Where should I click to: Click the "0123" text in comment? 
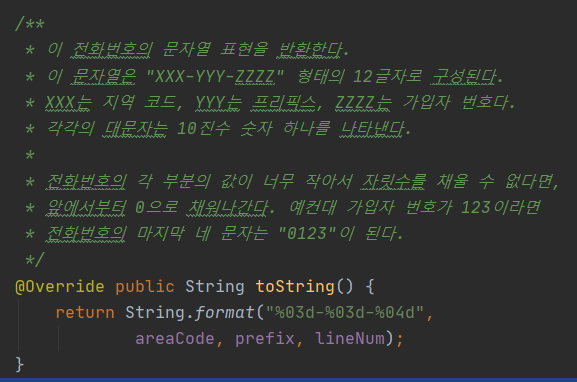[x=307, y=233]
